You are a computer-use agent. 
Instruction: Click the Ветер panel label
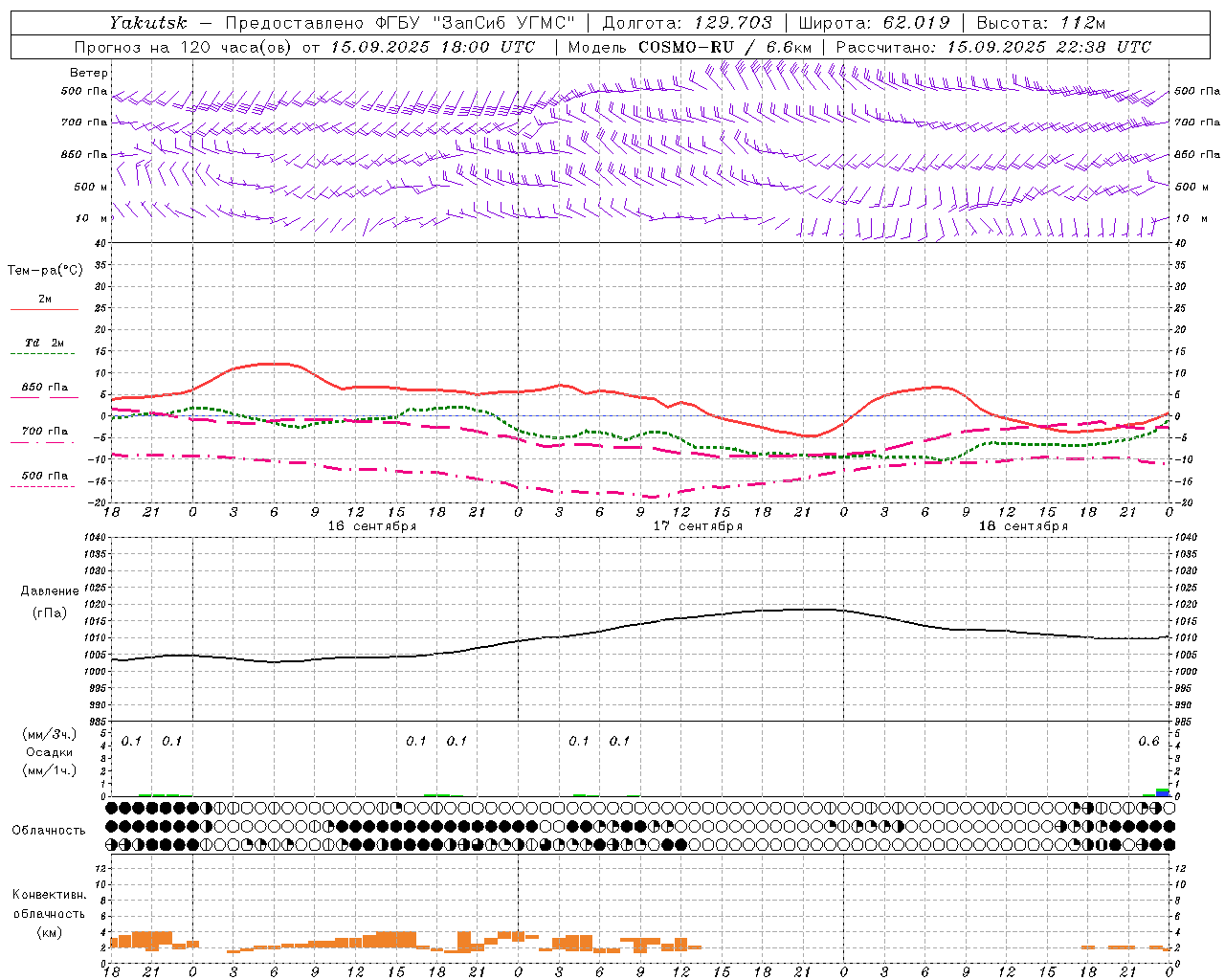(88, 73)
